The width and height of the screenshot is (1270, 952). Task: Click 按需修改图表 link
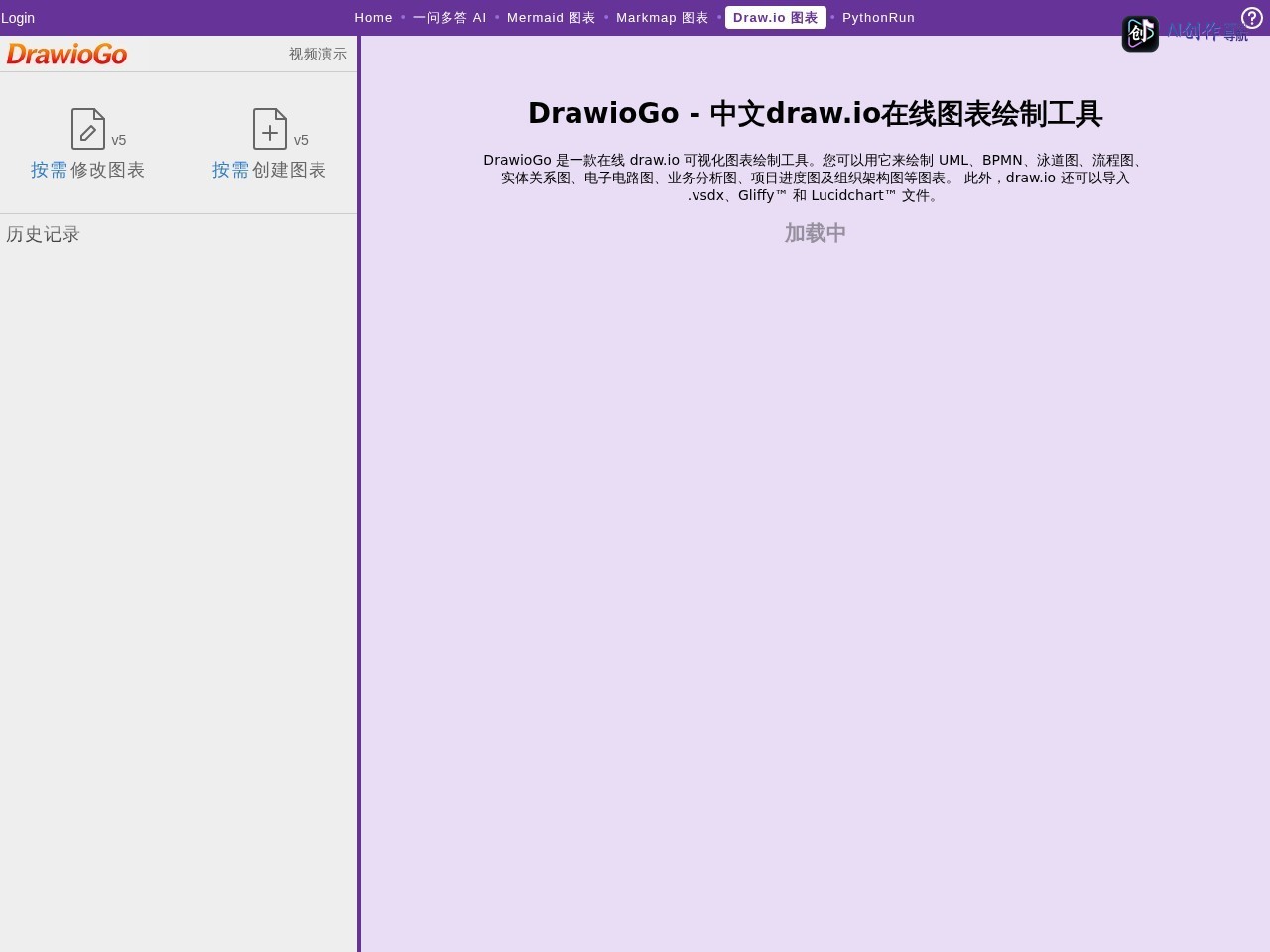click(x=88, y=170)
